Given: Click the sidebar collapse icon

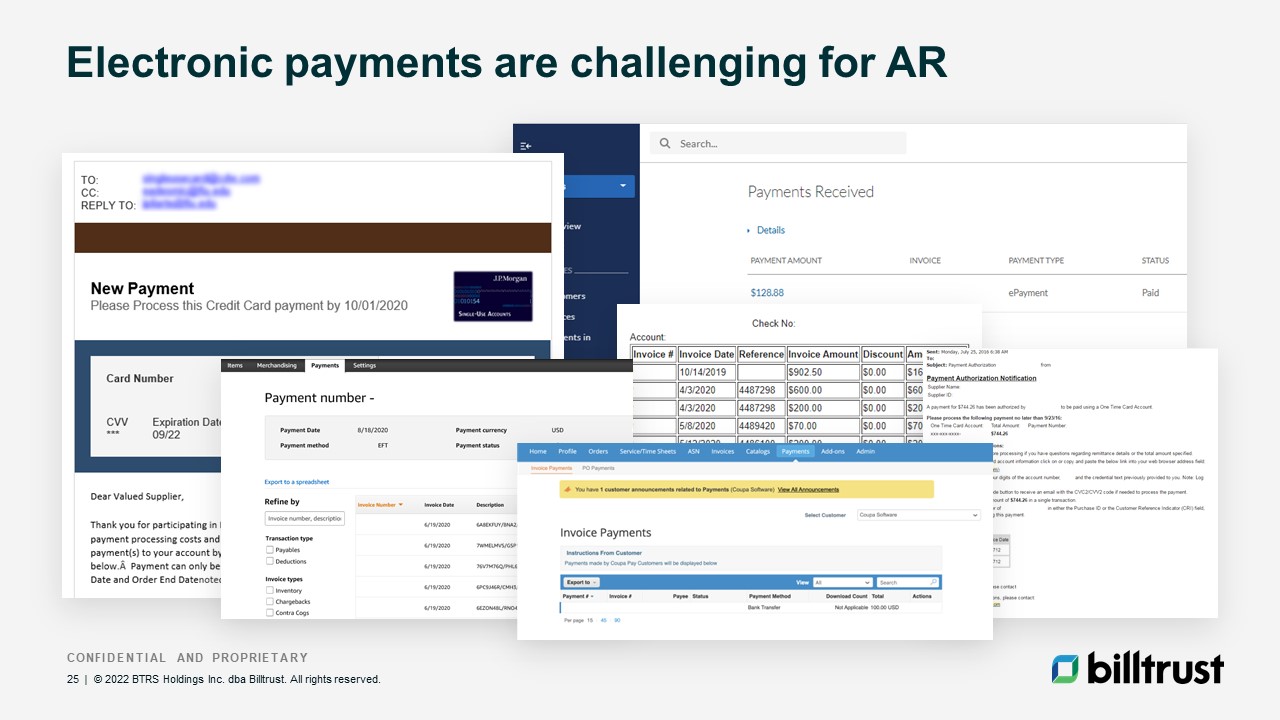Looking at the screenshot, I should [x=526, y=146].
